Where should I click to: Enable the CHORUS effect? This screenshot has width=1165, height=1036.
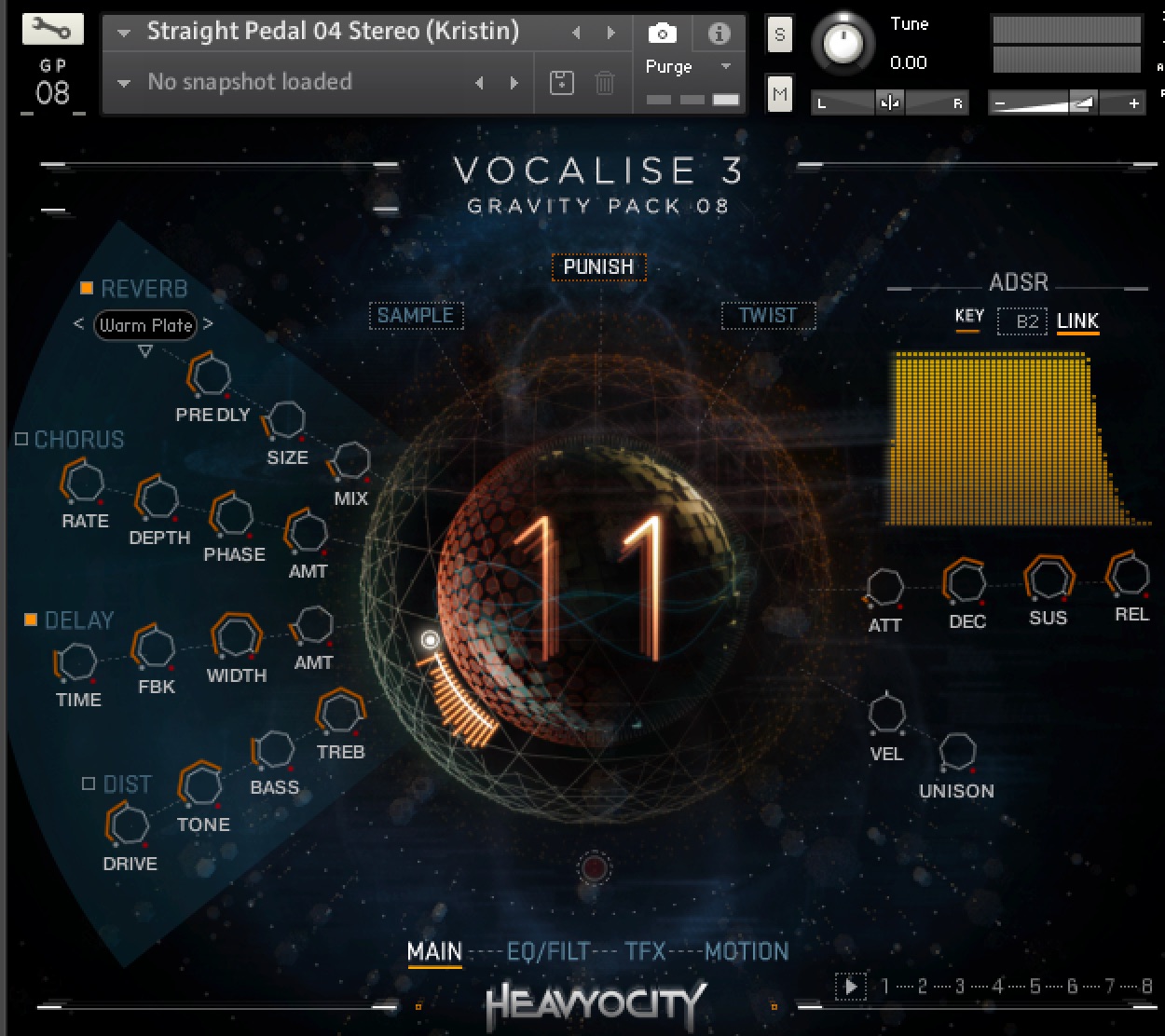(21, 439)
